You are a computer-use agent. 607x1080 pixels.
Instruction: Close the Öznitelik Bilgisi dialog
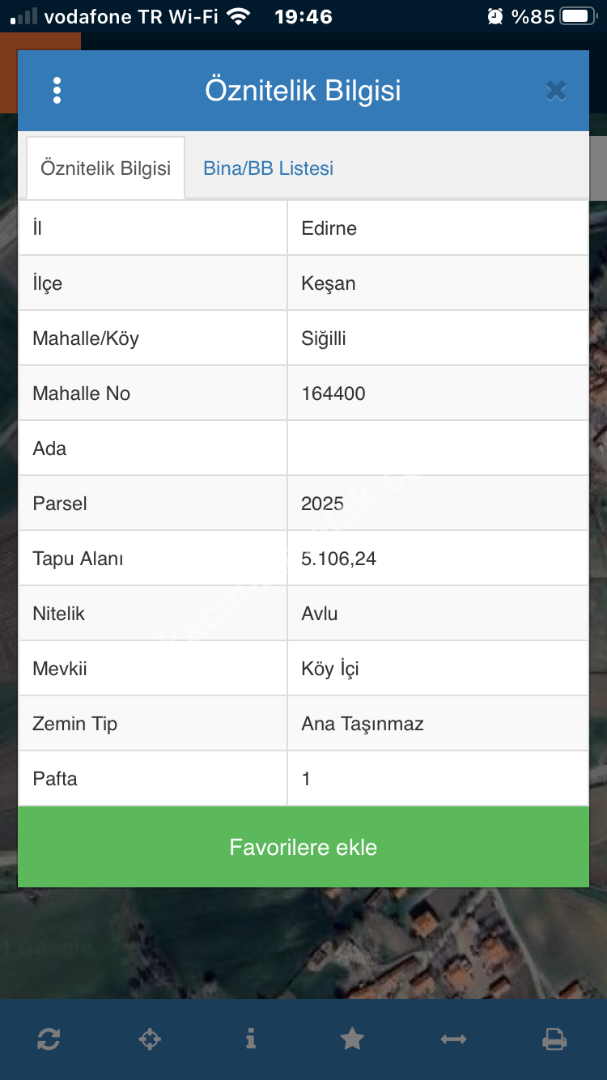556,91
